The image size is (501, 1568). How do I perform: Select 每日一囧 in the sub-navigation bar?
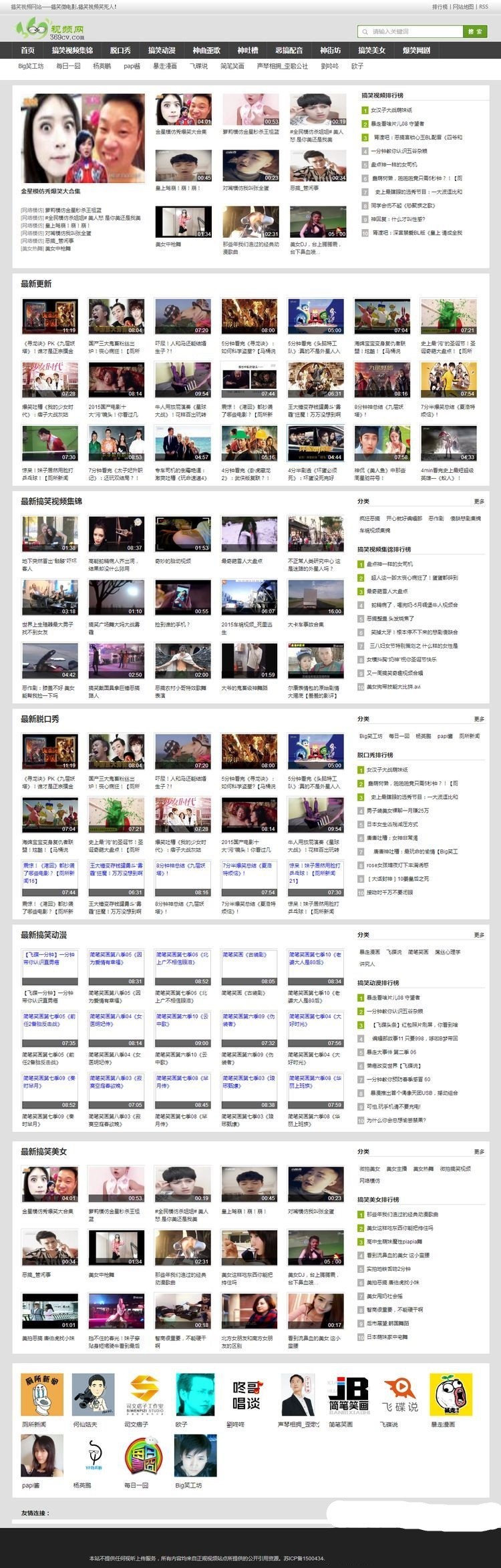point(68,66)
